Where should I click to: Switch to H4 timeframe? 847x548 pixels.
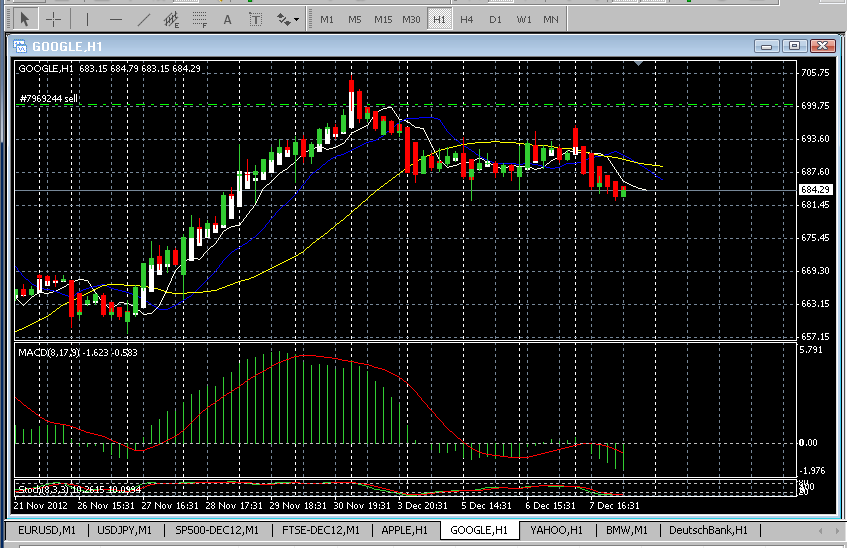(x=467, y=19)
